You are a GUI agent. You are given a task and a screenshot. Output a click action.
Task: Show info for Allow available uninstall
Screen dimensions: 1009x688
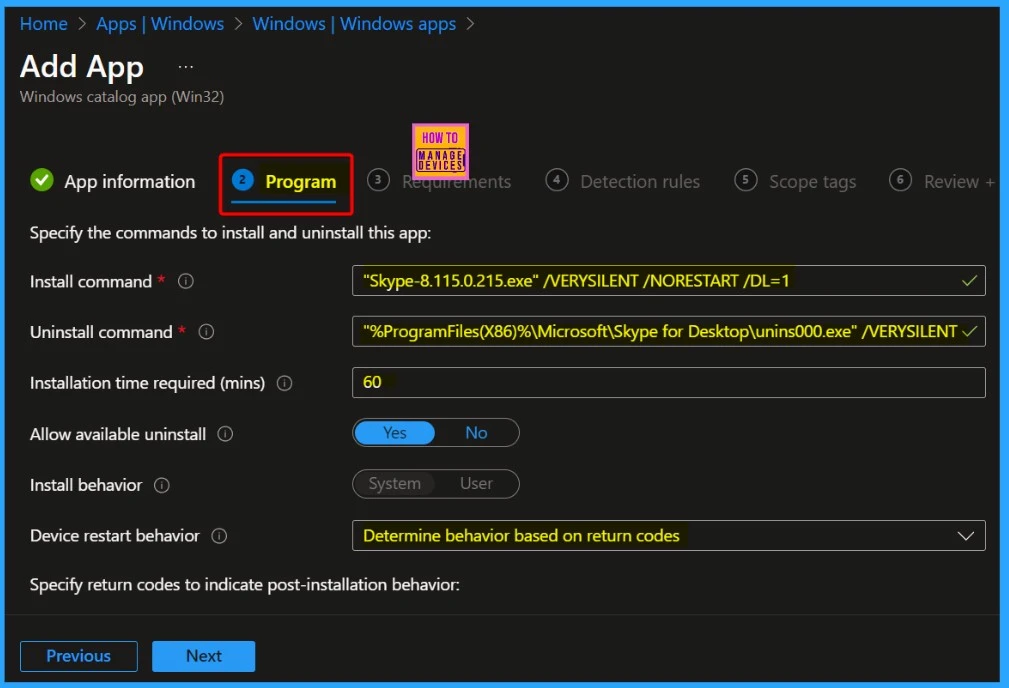point(225,434)
